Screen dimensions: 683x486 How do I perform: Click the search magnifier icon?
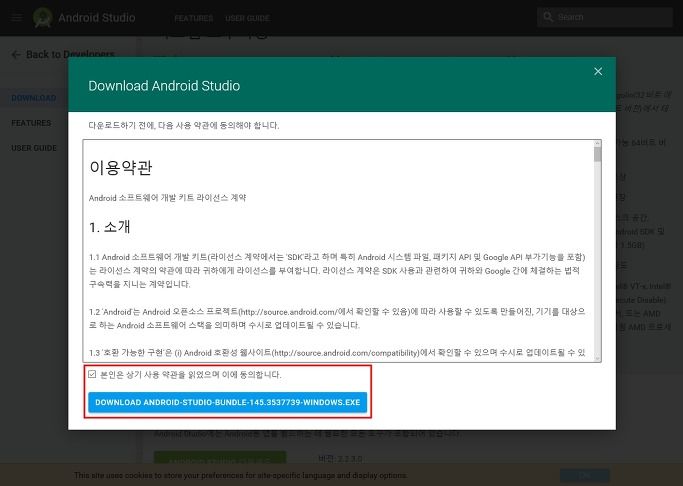(x=548, y=17)
